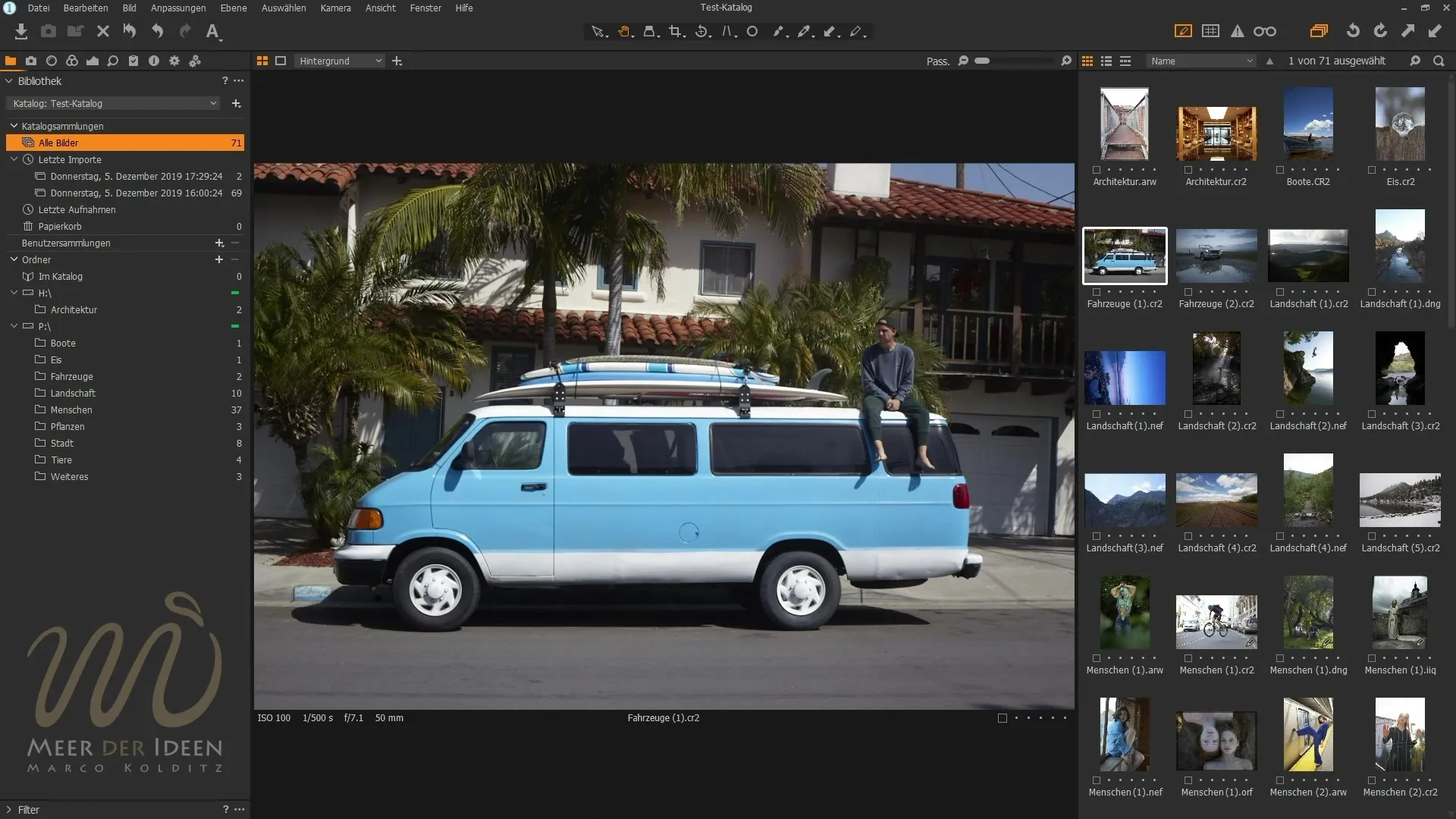Select the crop tool

click(x=676, y=32)
